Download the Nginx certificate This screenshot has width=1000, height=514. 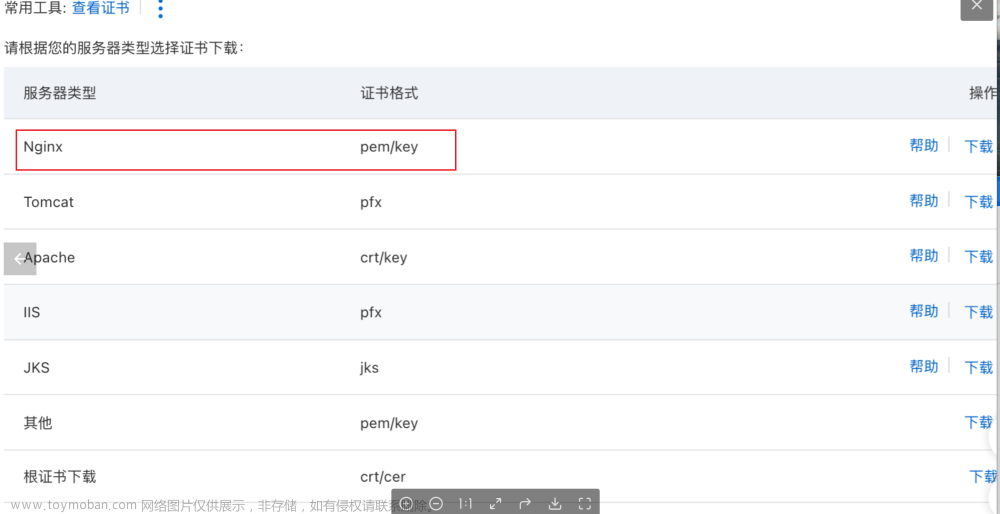(x=979, y=146)
